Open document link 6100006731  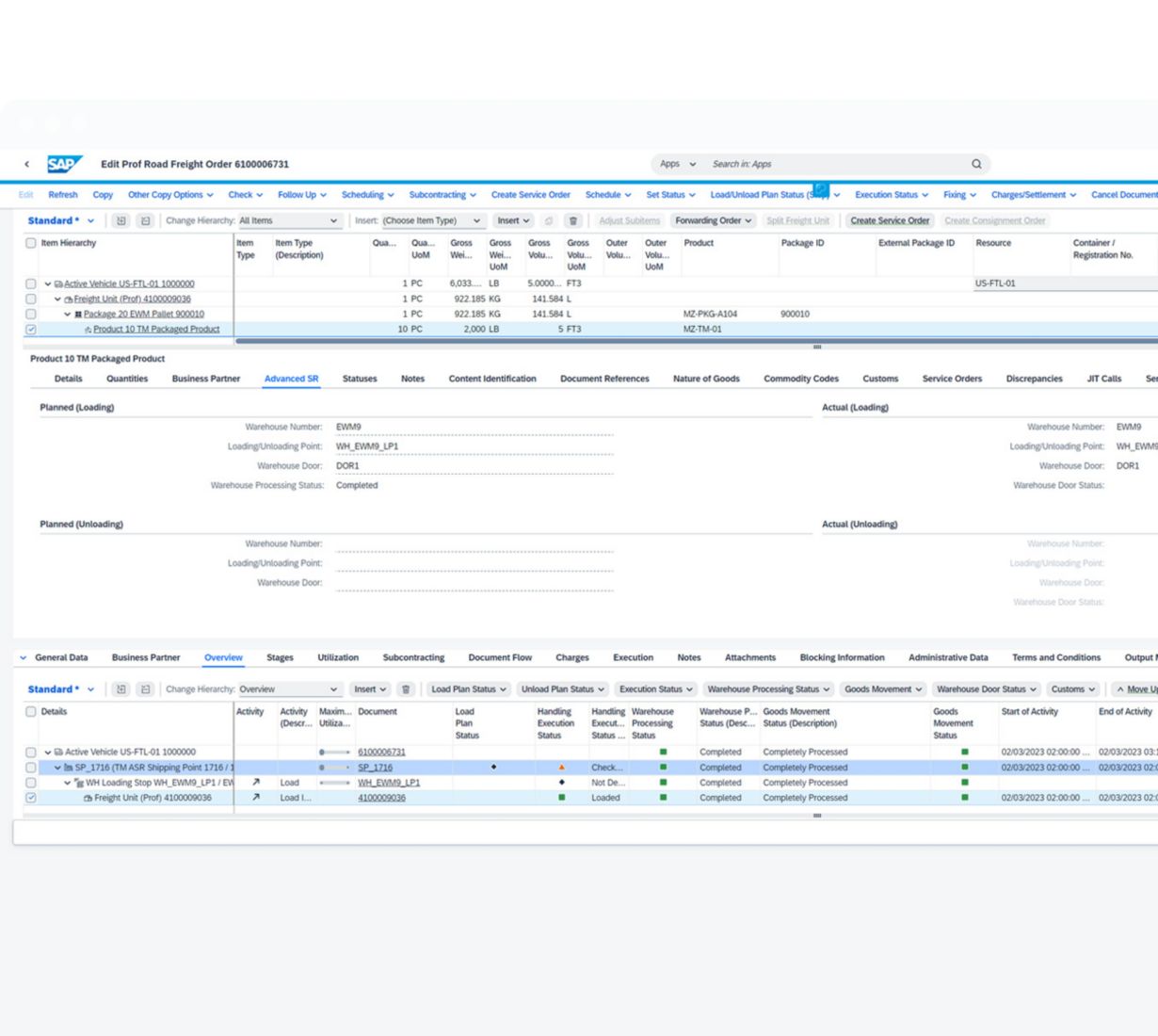point(381,753)
